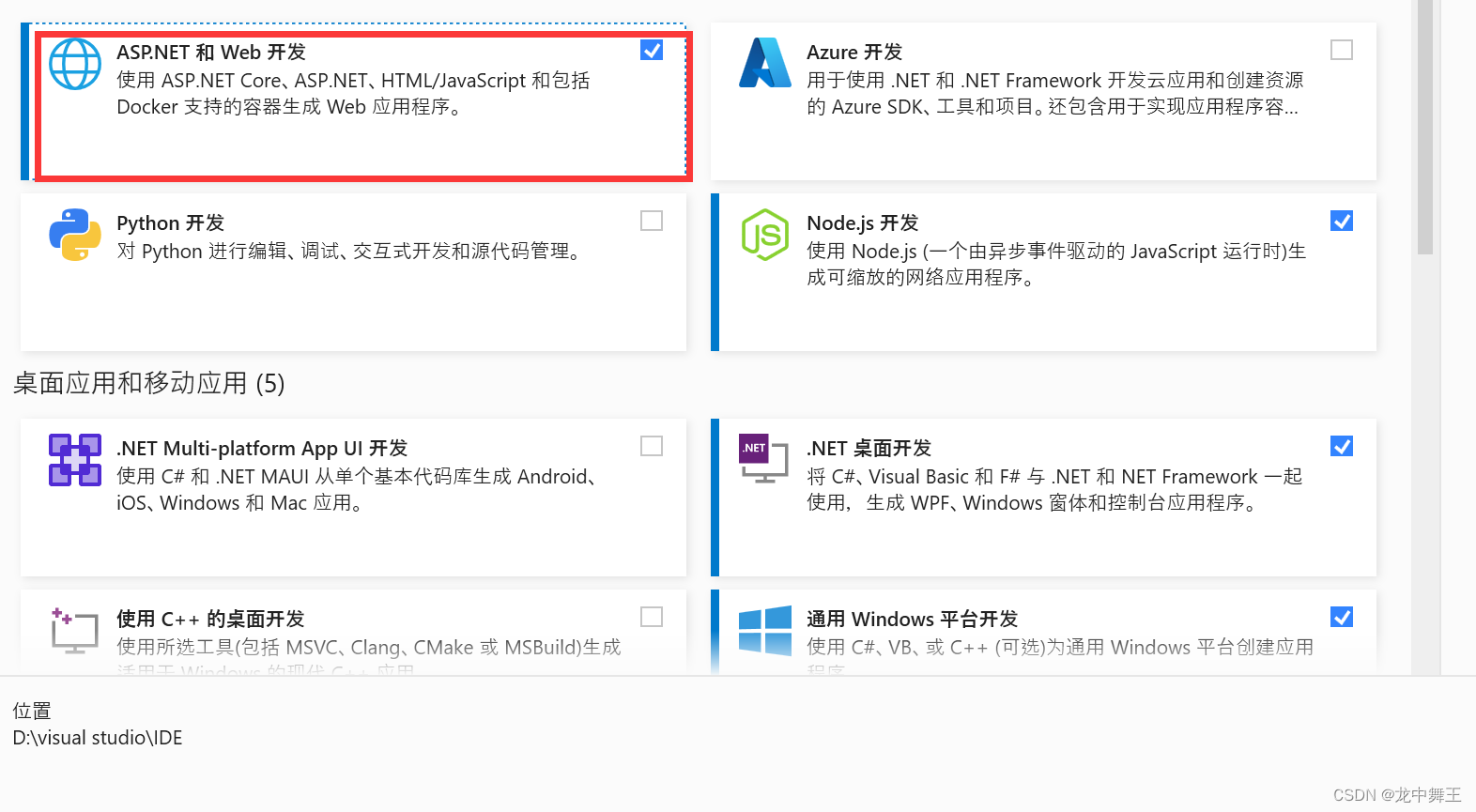
Task: Click the Node.js workload description text
Action: (x=1056, y=265)
